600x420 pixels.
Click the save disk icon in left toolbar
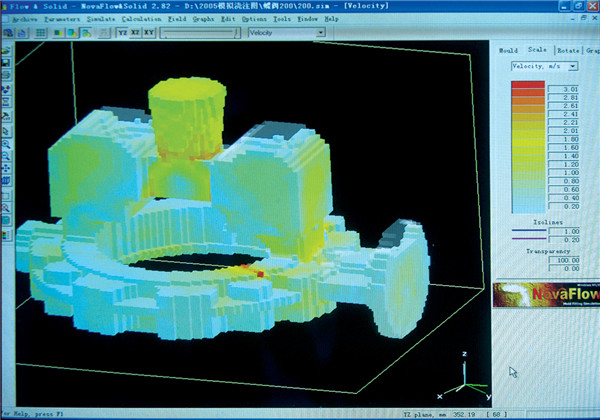6,63
